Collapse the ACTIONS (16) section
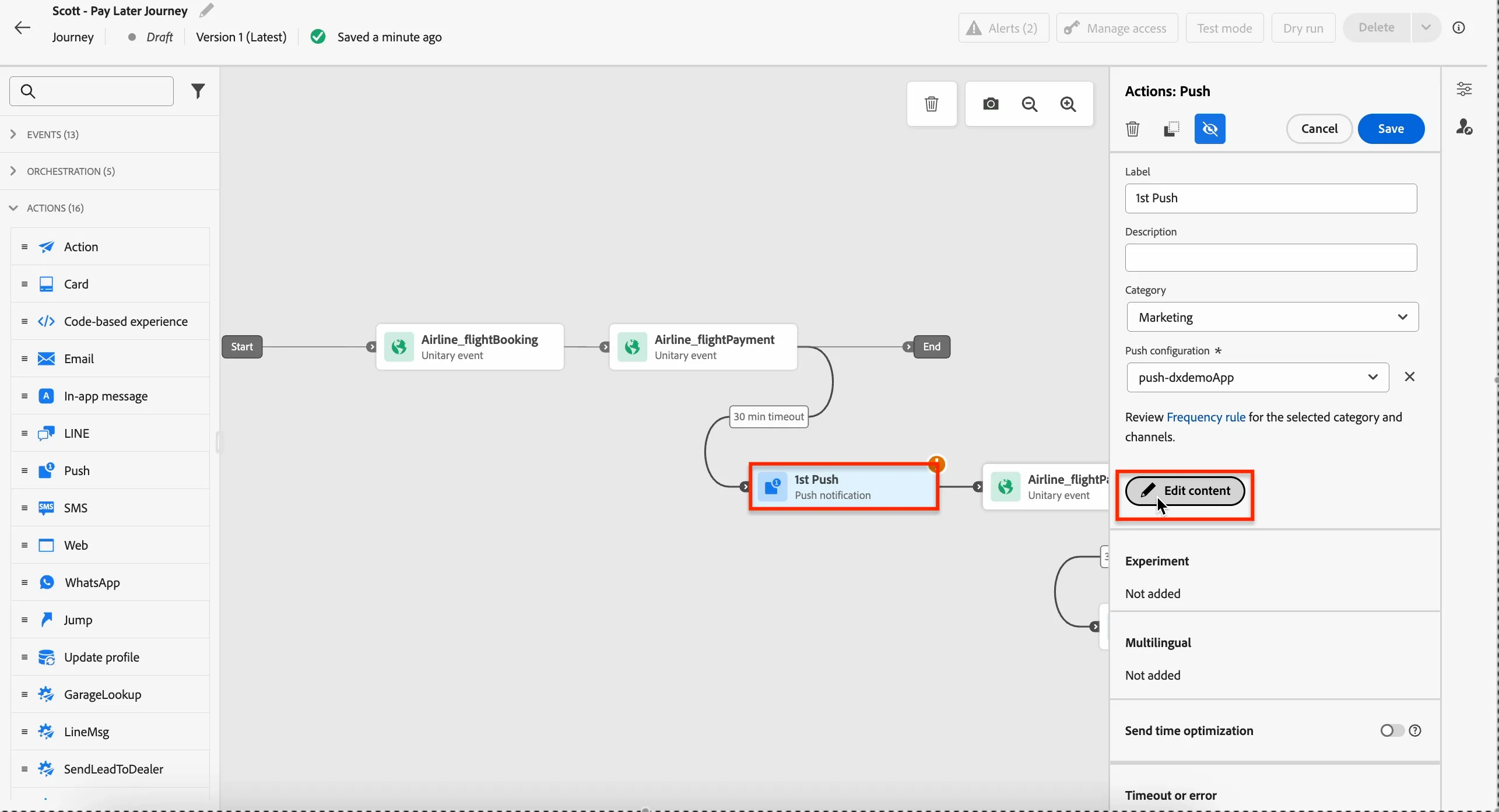The width and height of the screenshot is (1499, 812). (110, 208)
